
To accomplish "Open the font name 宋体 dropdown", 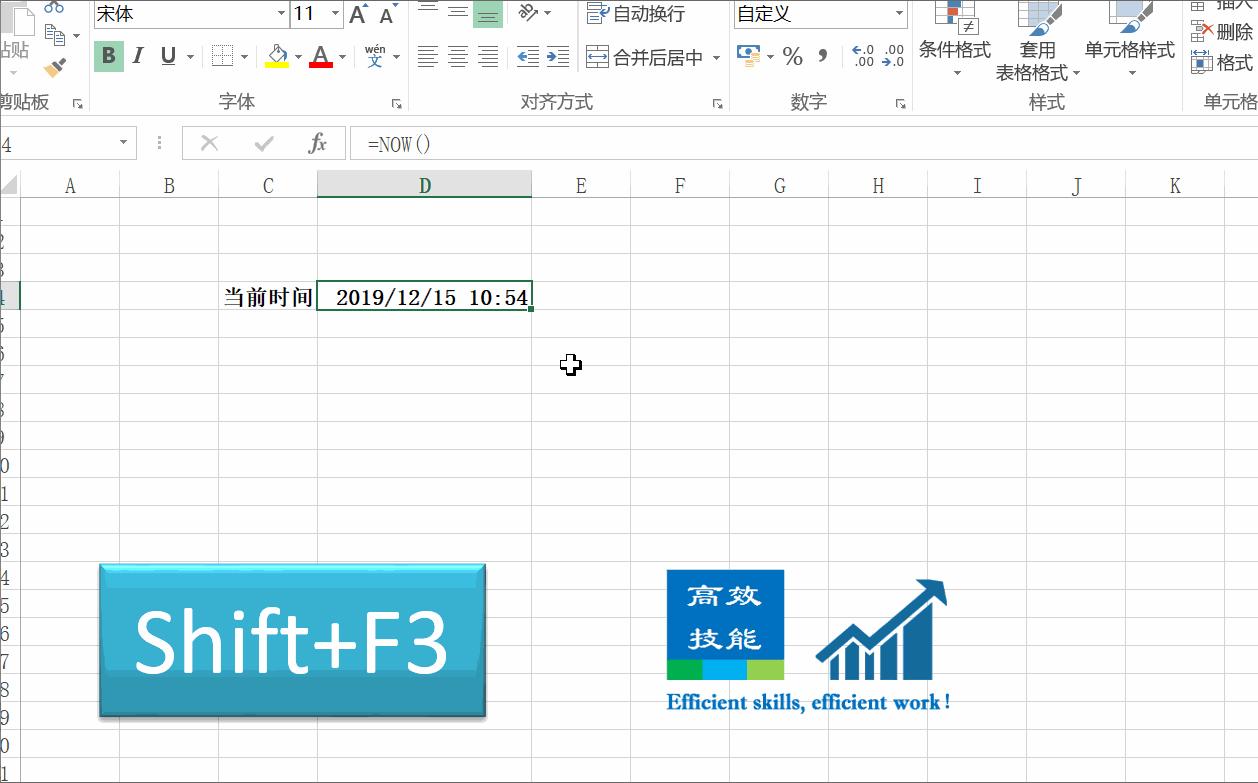I will click(280, 15).
